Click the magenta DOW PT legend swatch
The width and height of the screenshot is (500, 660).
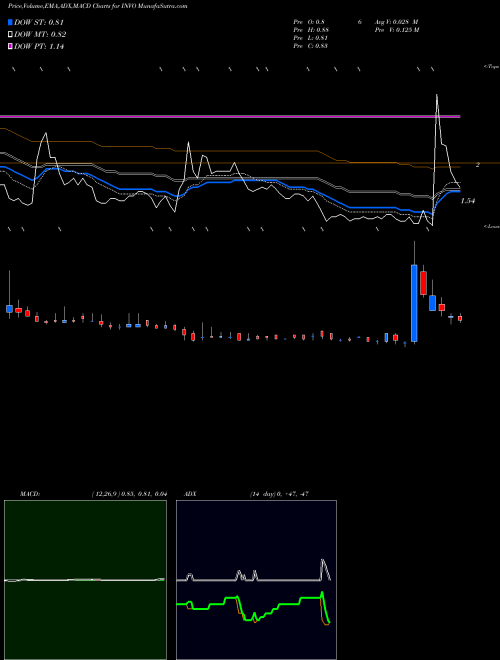10,46
